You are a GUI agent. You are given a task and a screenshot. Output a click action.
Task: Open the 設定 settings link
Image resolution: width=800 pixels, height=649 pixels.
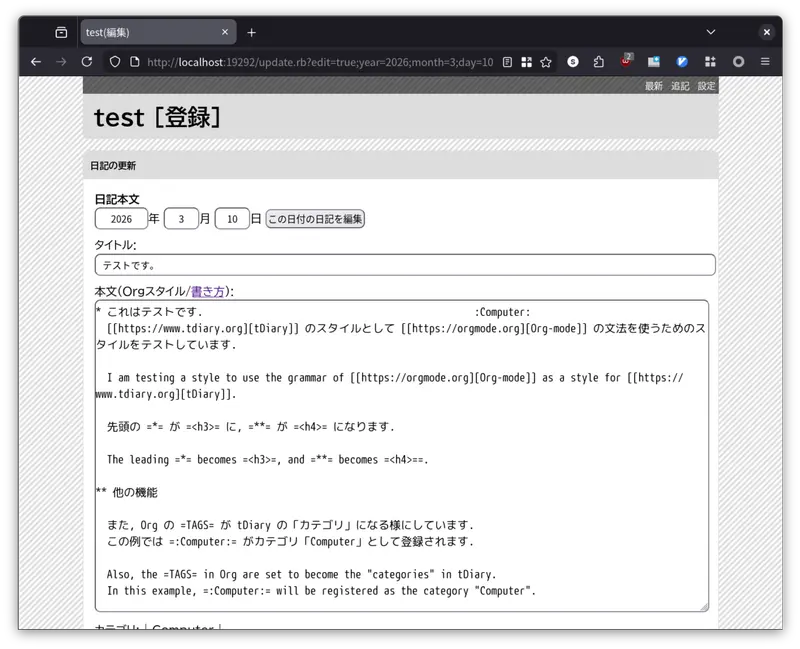pyautogui.click(x=706, y=86)
